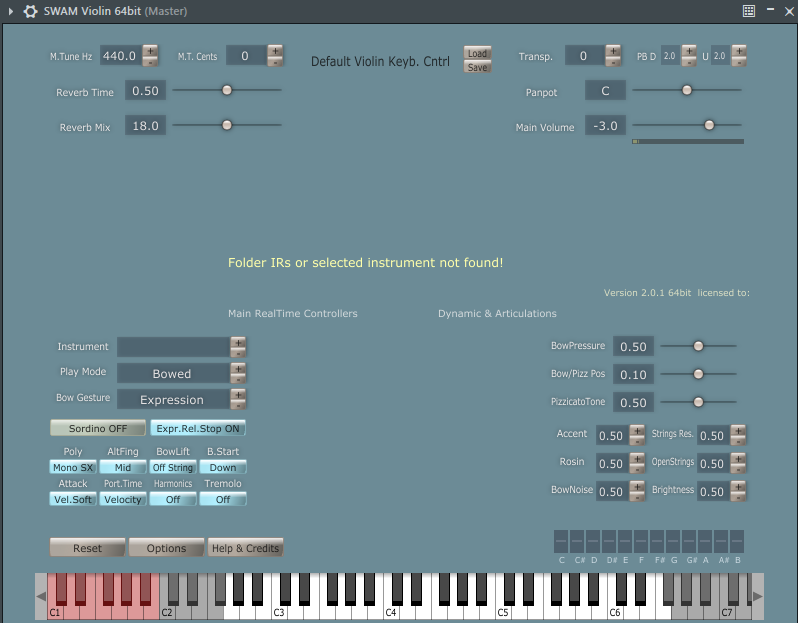The image size is (798, 623).
Task: Open the Play Mode Bowed field
Action: coord(173,373)
